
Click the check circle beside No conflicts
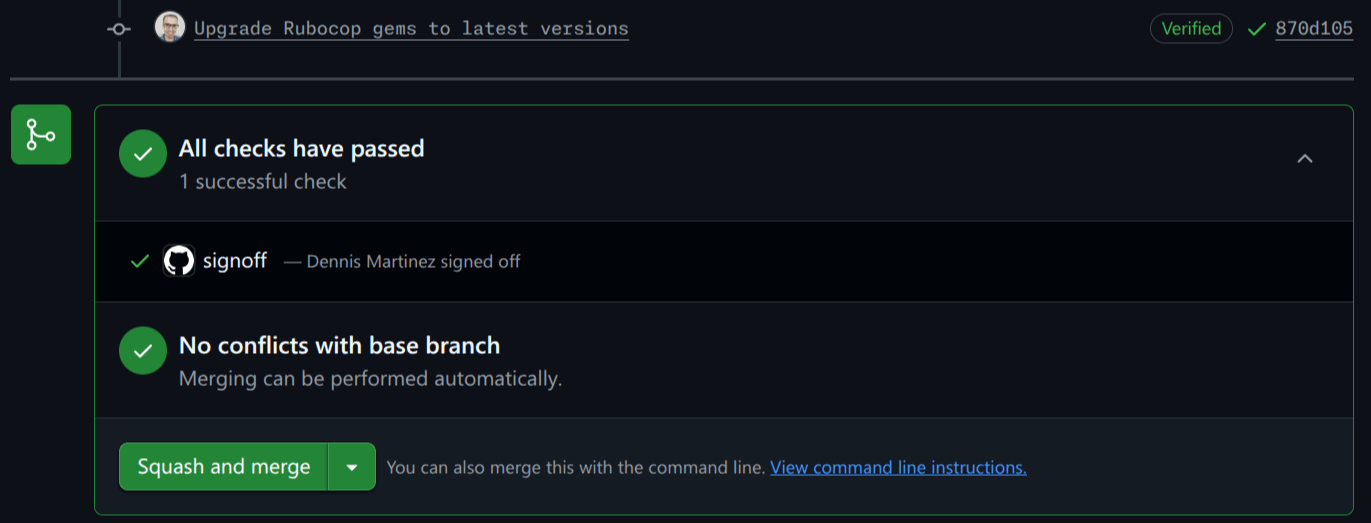tap(143, 351)
